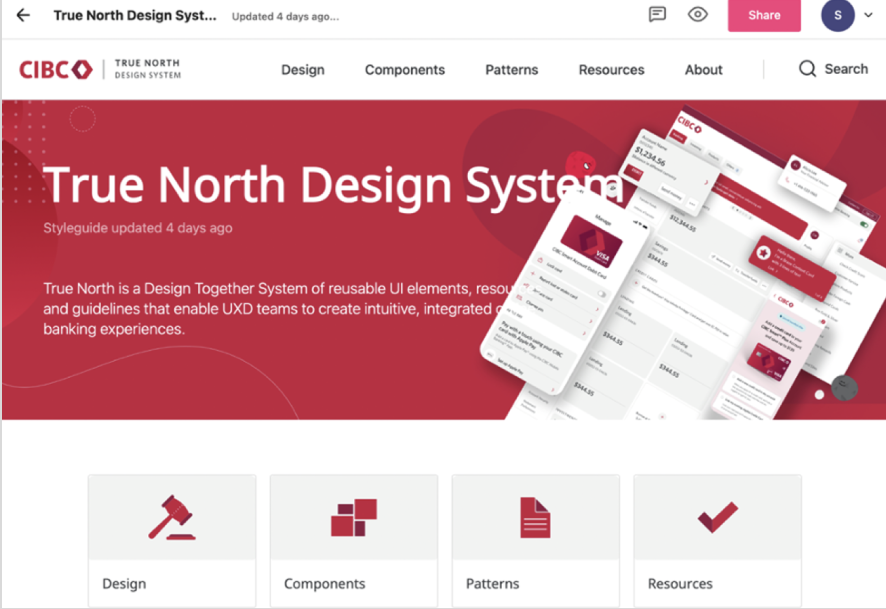Click the pink Share button
Screen dimensions: 886x609
764,15
